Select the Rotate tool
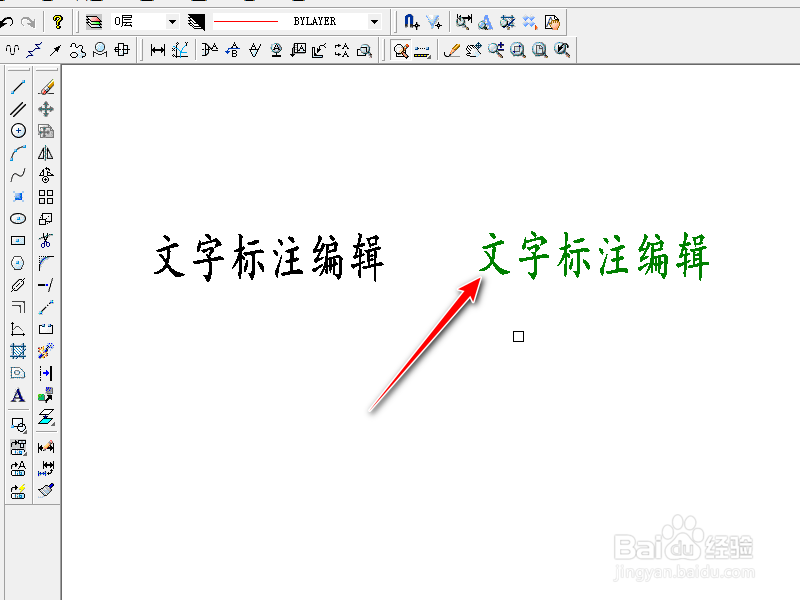800x600 pixels. (x=46, y=175)
